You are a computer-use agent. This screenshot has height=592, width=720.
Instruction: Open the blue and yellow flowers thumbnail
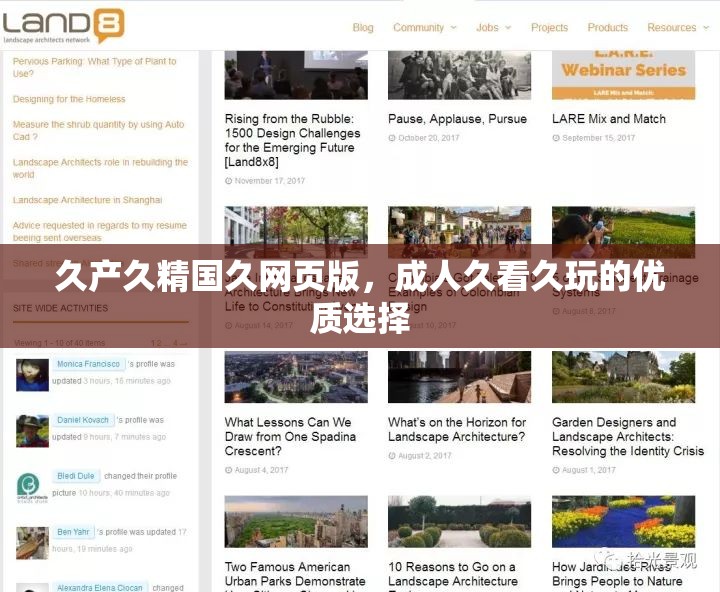pos(624,521)
